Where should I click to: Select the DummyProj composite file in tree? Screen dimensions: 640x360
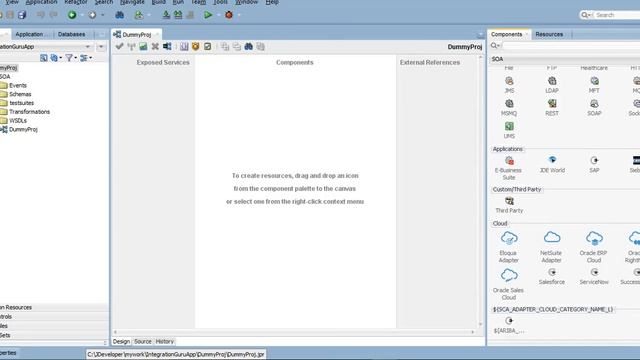[23, 129]
